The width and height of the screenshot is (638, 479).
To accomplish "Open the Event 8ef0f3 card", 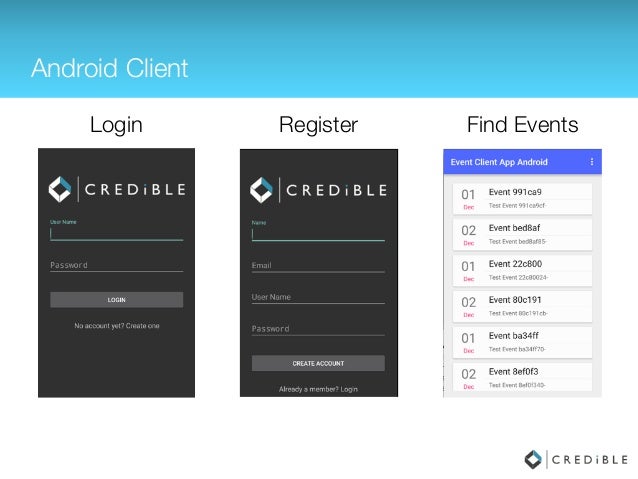I will (x=522, y=377).
